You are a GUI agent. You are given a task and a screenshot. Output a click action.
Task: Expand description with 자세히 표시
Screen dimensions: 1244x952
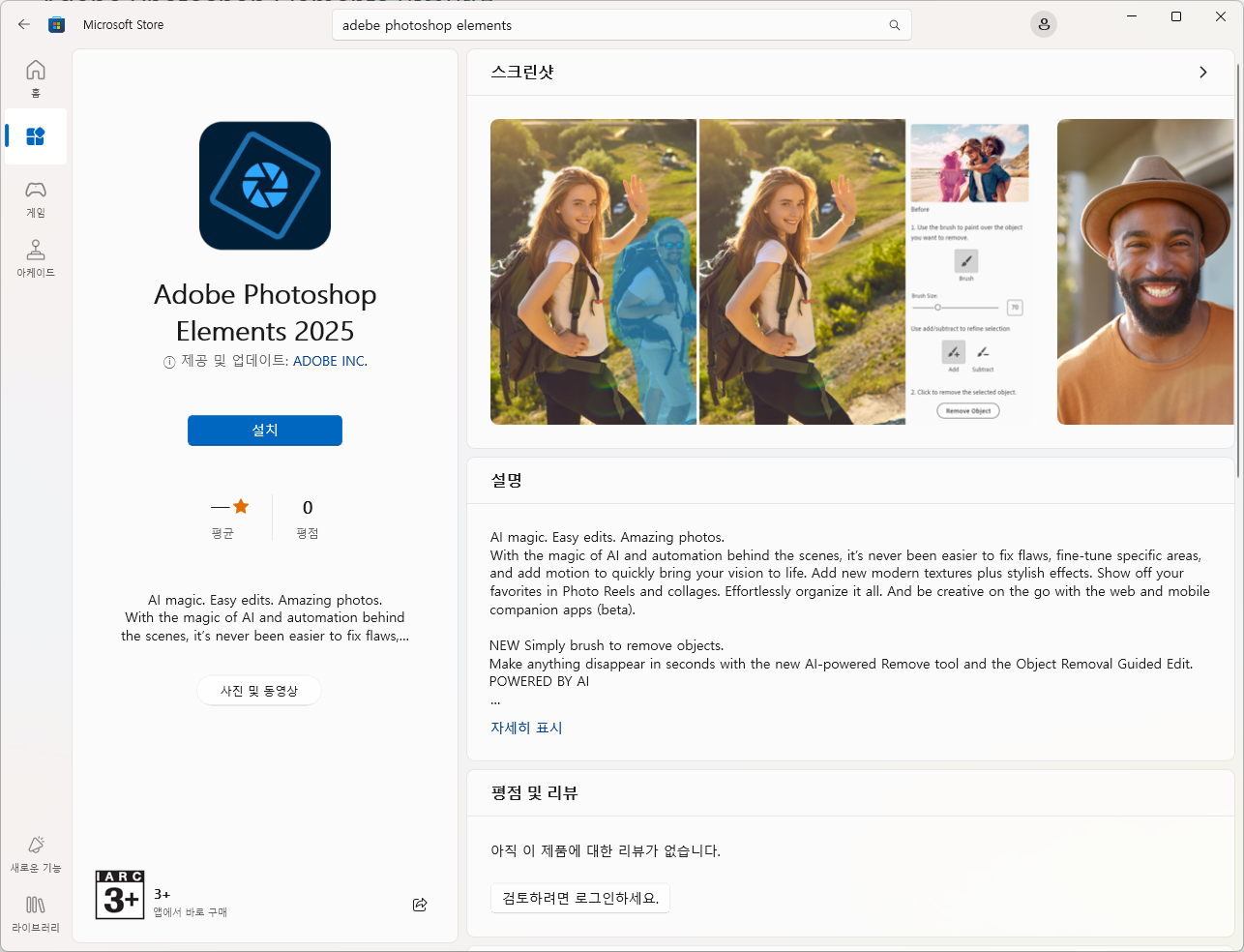(x=526, y=728)
